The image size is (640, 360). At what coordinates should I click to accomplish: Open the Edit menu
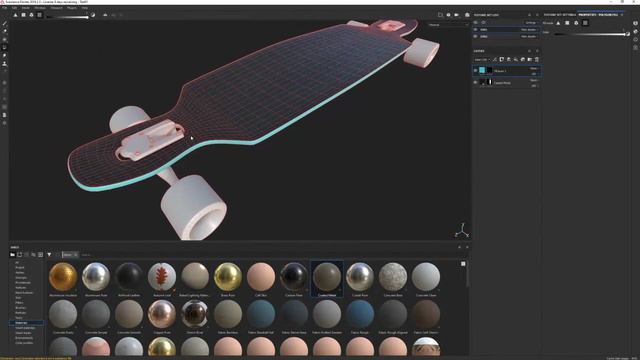[x=14, y=8]
